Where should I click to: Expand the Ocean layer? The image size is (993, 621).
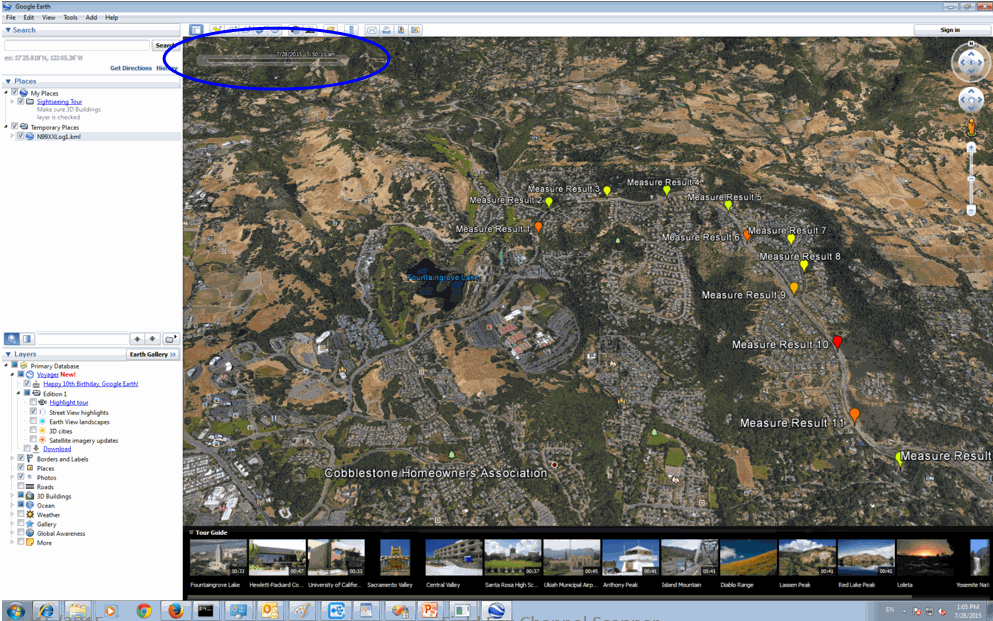point(12,505)
